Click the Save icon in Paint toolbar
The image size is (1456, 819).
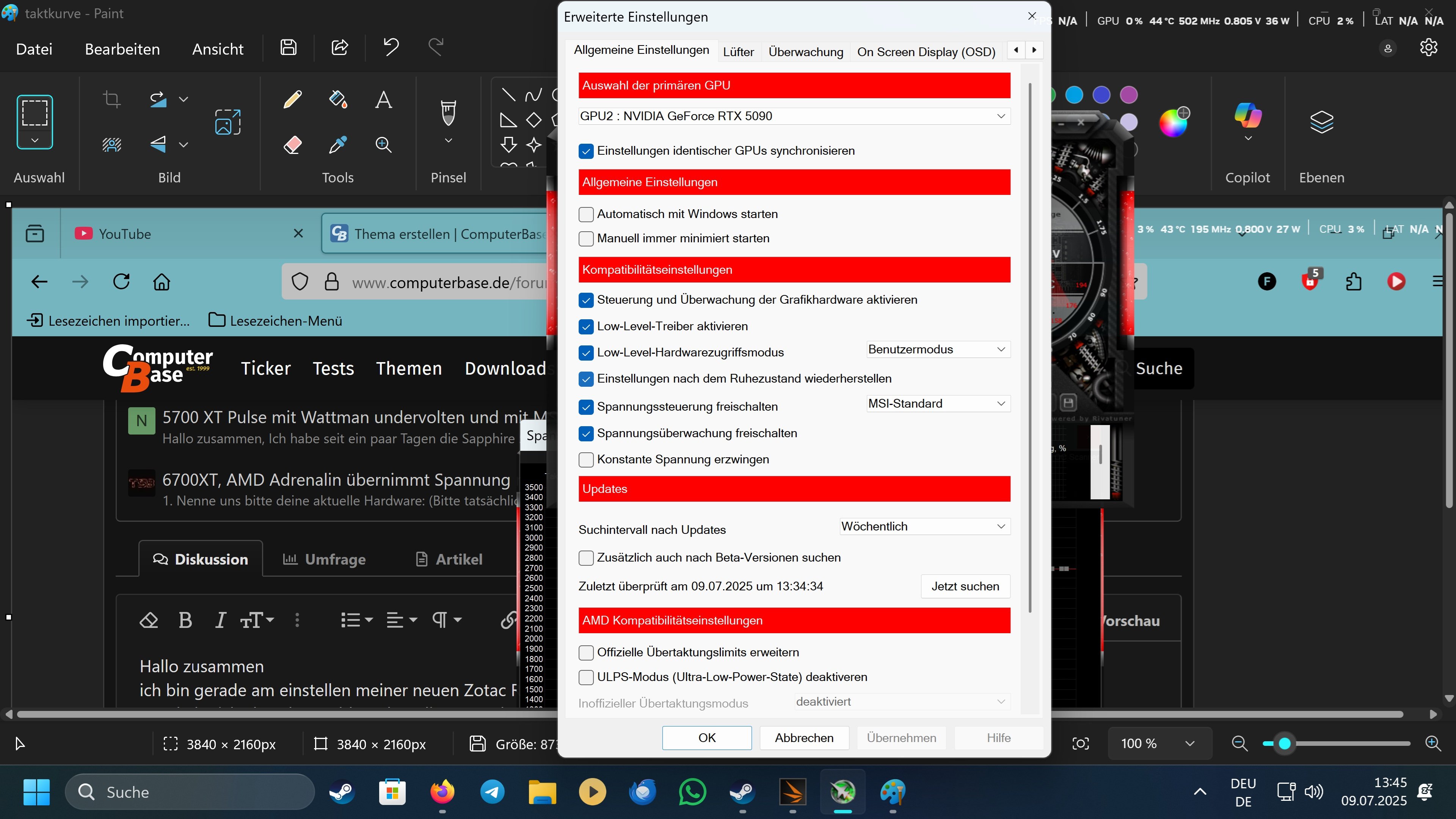pyautogui.click(x=288, y=47)
